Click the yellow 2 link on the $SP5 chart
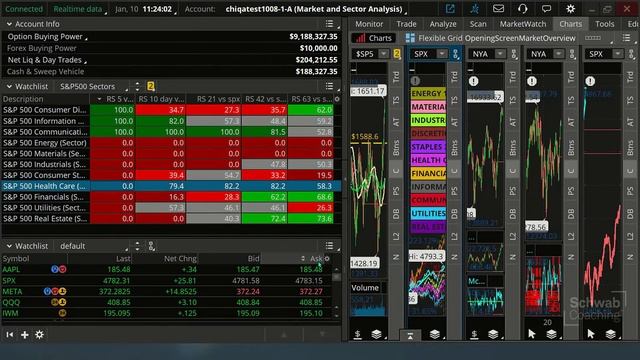This screenshot has height=360, width=640. coord(397,53)
